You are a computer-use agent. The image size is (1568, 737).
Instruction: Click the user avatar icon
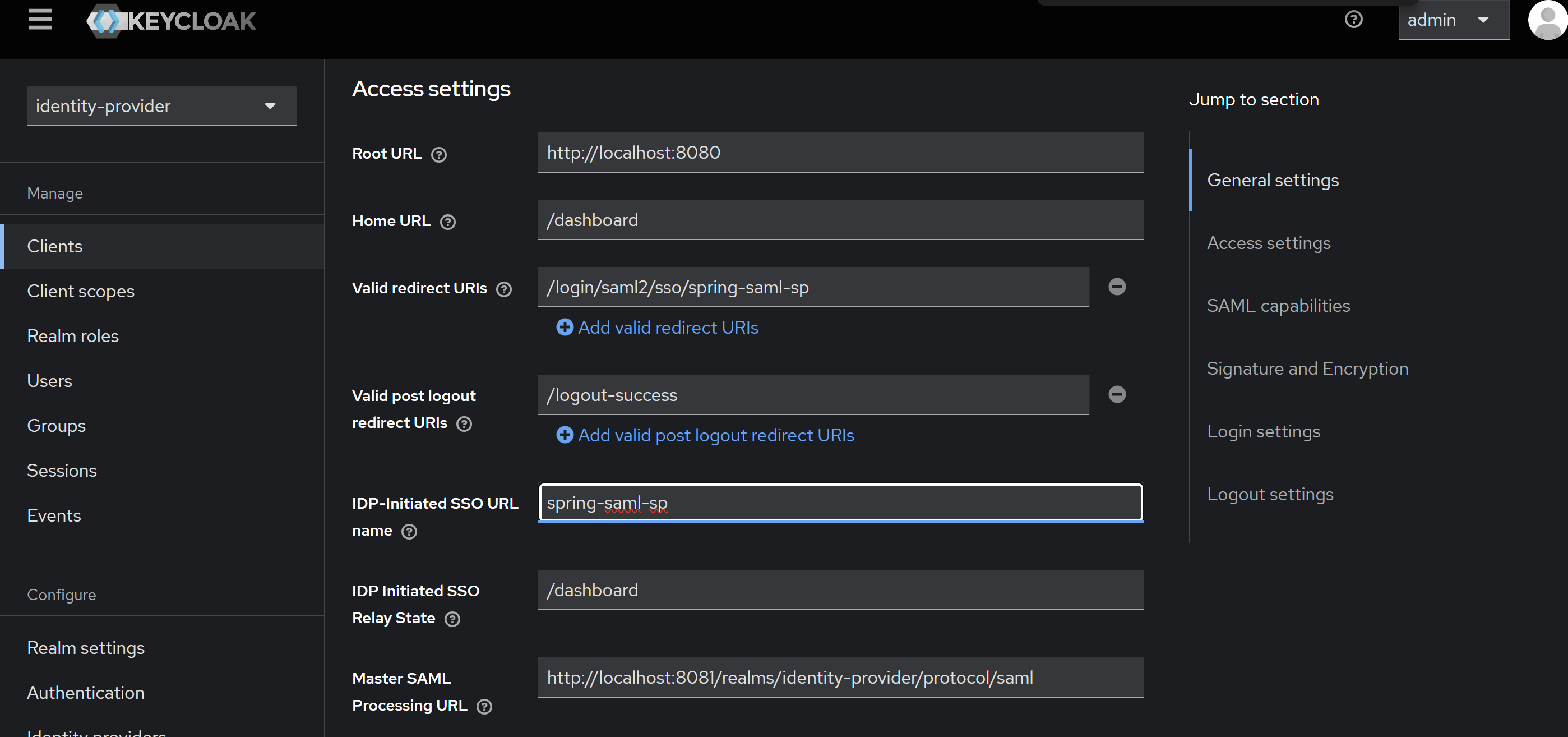(1547, 20)
